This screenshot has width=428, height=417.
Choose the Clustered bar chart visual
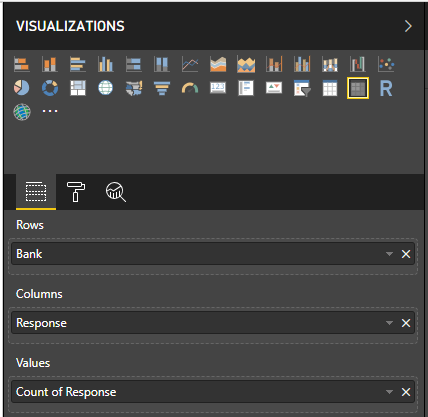click(x=78, y=64)
